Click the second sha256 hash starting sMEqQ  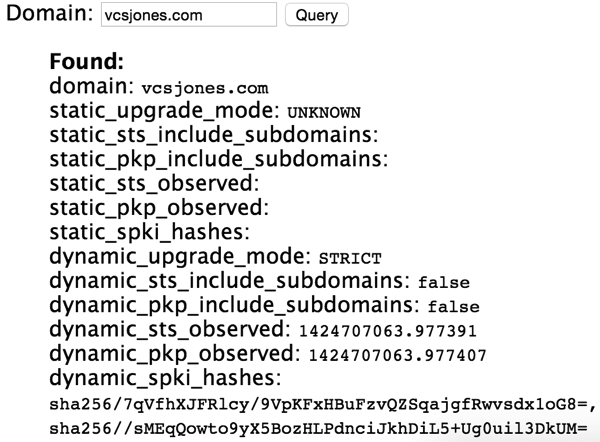click(x=318, y=429)
